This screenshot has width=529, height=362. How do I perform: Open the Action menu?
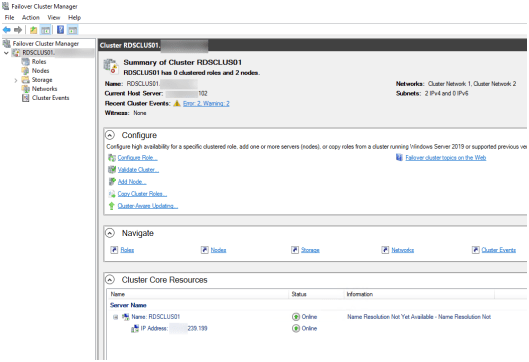[x=31, y=18]
